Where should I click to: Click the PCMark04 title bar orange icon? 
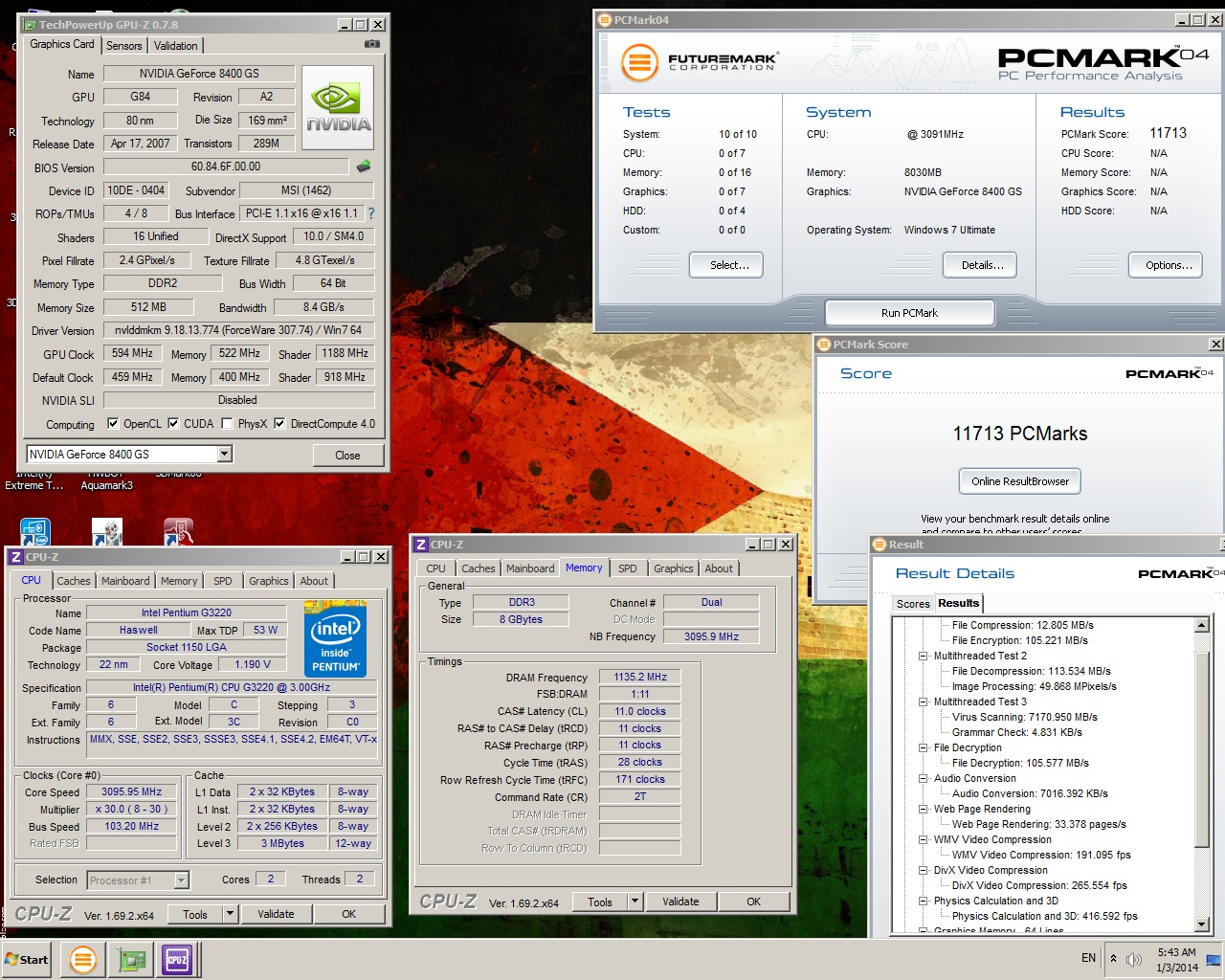click(605, 19)
